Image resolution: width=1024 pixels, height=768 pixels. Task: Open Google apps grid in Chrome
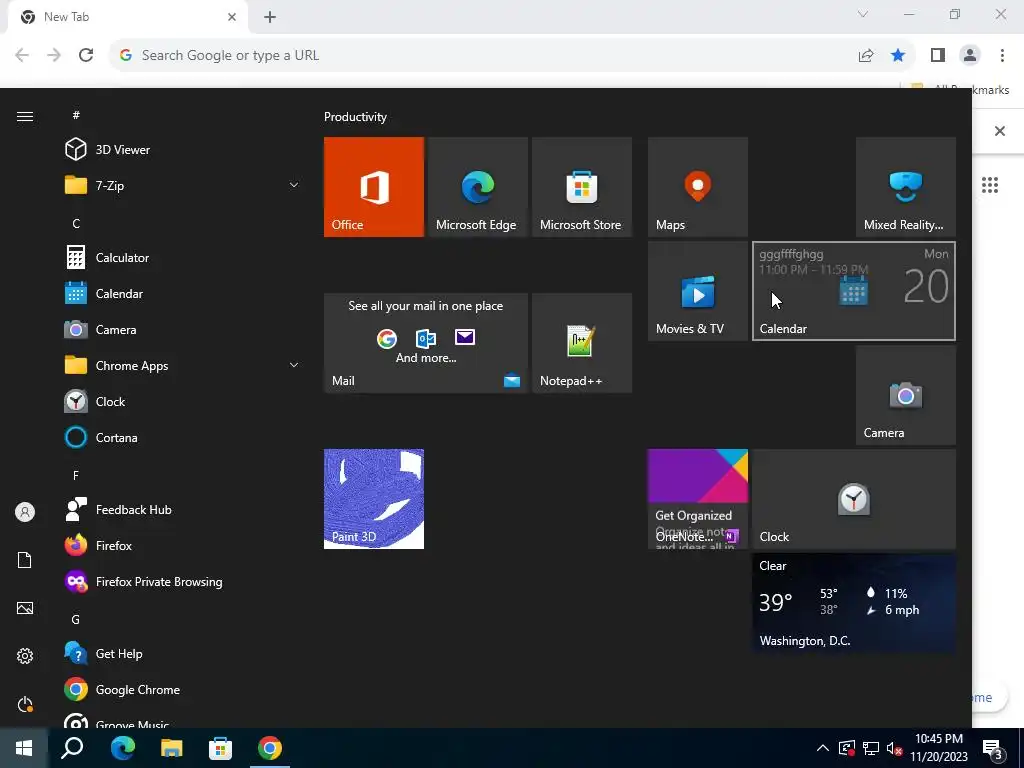pyautogui.click(x=990, y=185)
